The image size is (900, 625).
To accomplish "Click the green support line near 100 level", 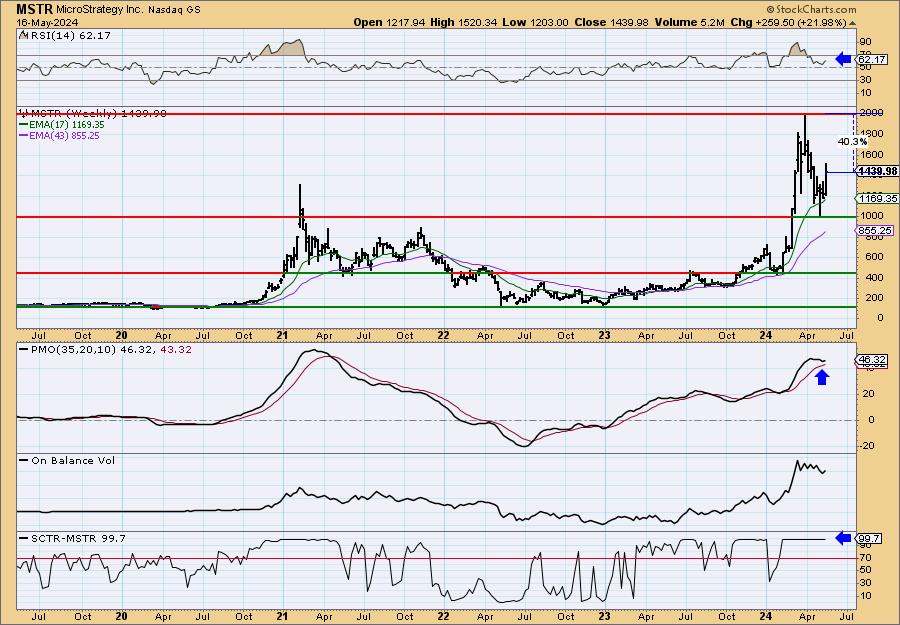I will point(436,307).
